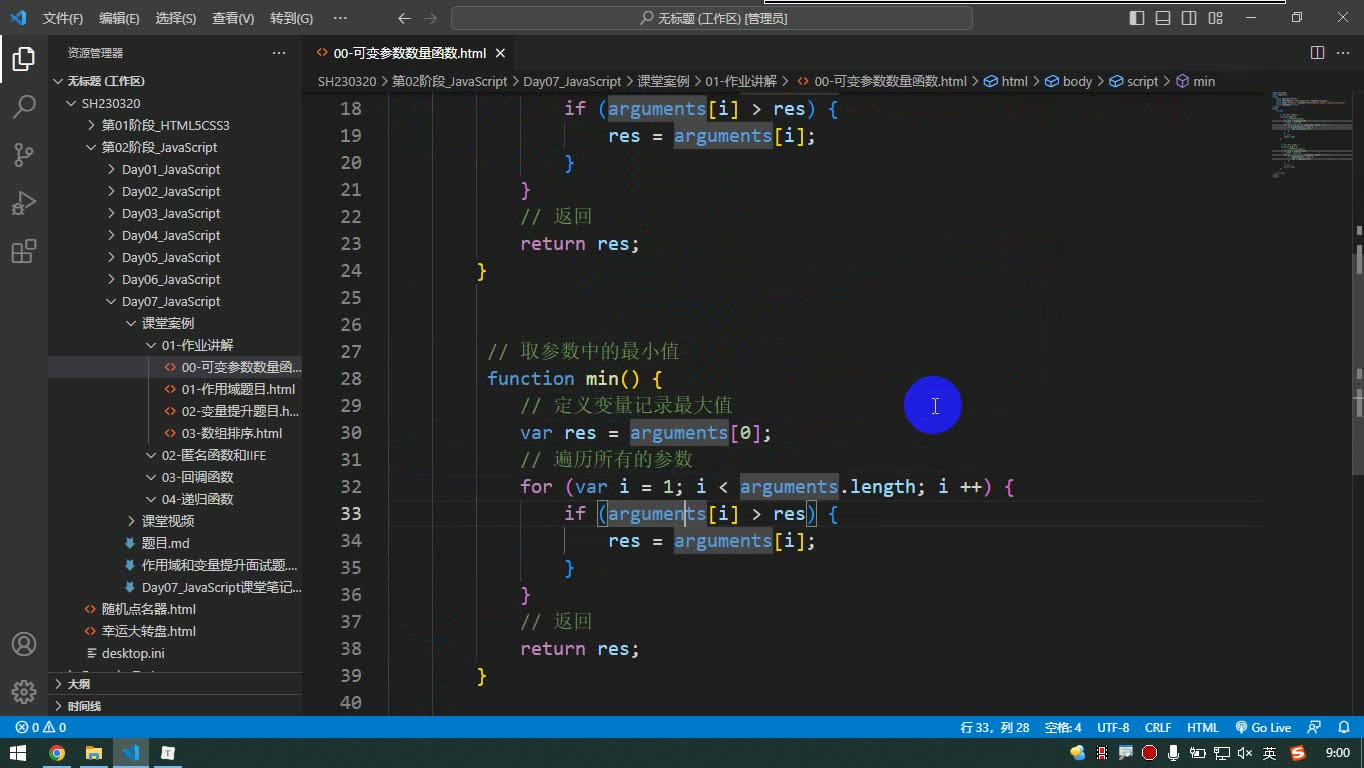Viewport: 1364px width, 768px height.
Task: Collapse the Day07_JavaScript folder
Action: click(175, 301)
